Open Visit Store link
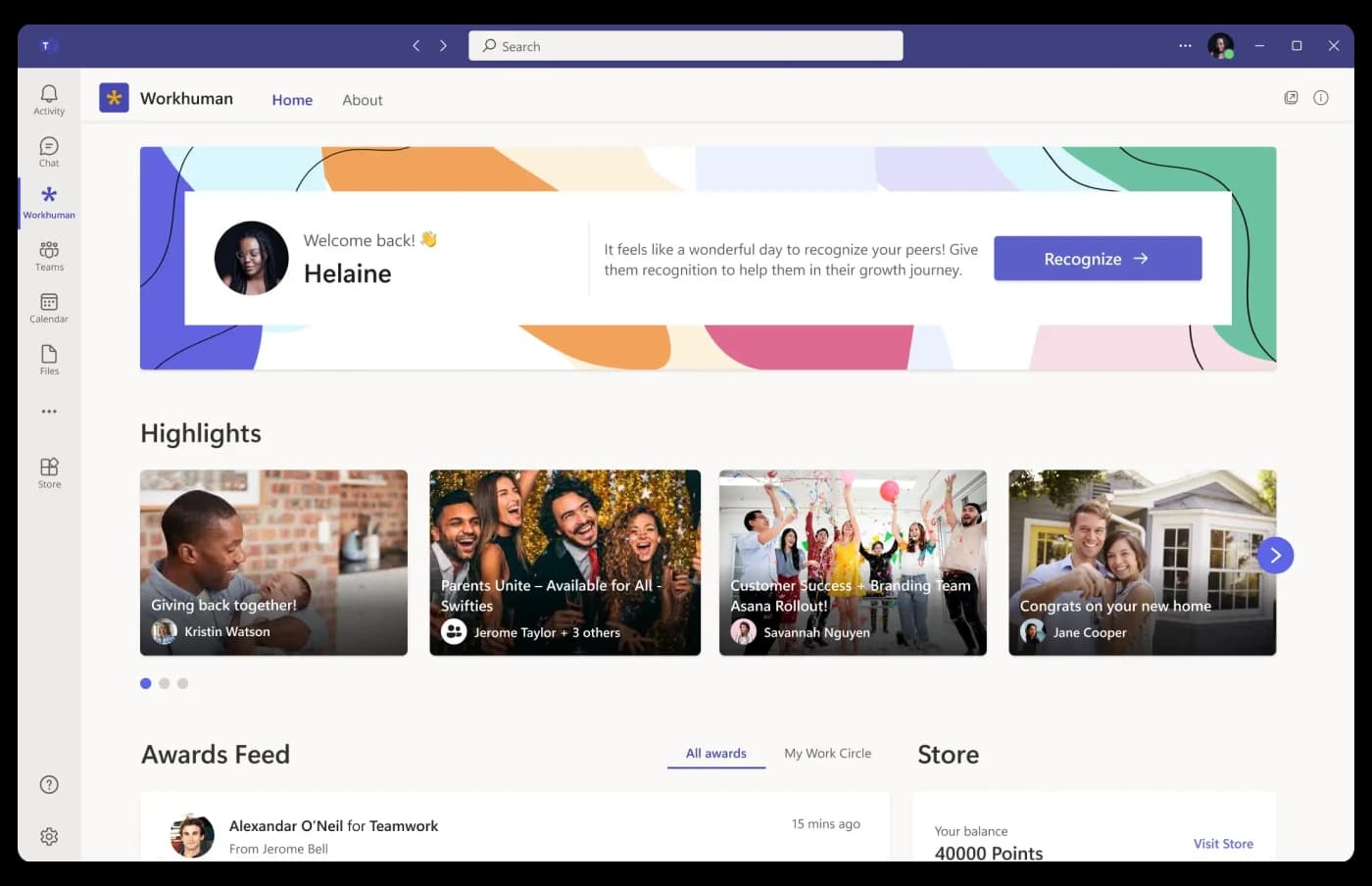 1223,843
